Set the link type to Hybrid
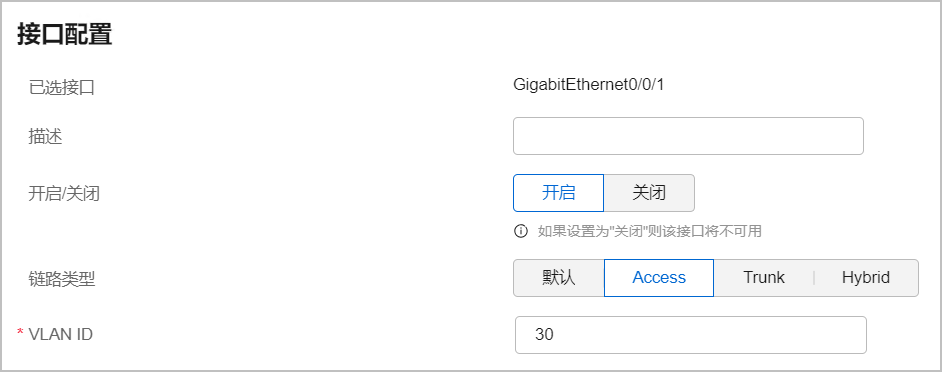The image size is (942, 372). [x=866, y=278]
